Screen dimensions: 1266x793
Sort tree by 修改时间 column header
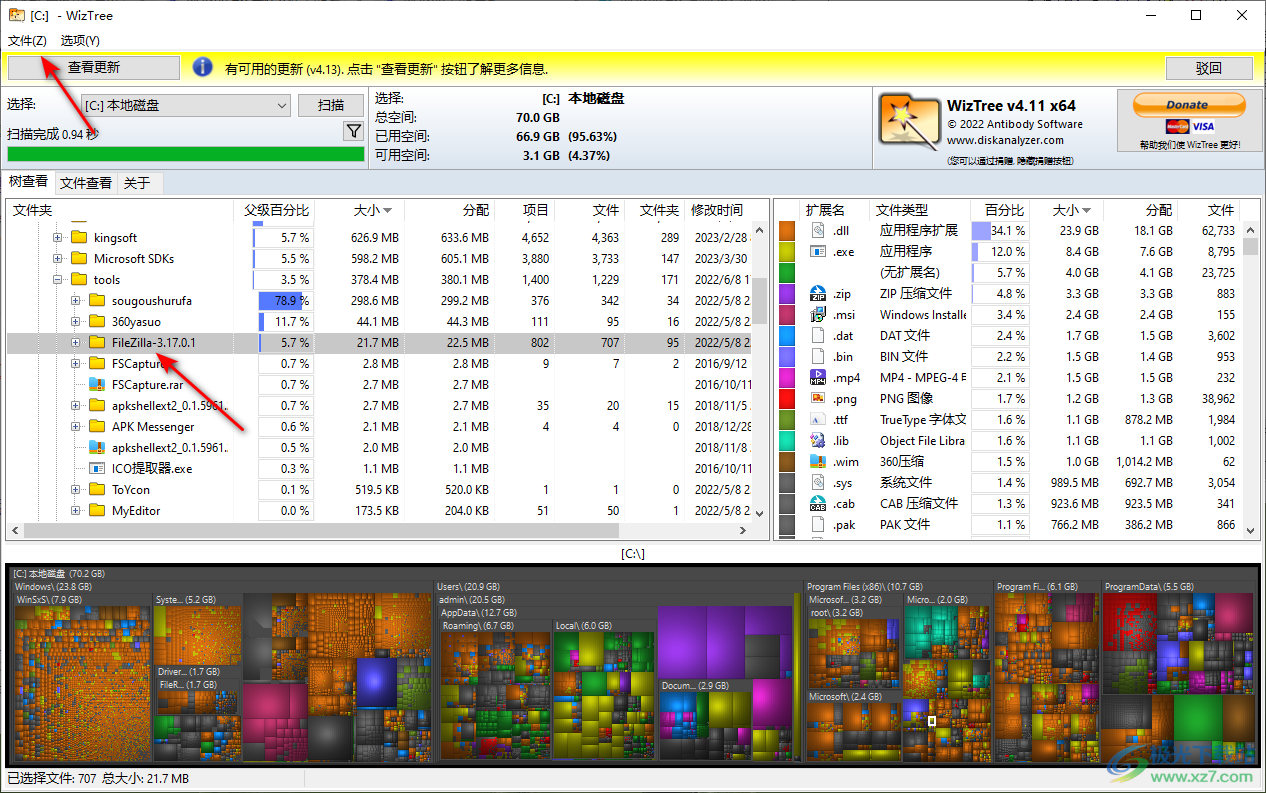[x=719, y=210]
